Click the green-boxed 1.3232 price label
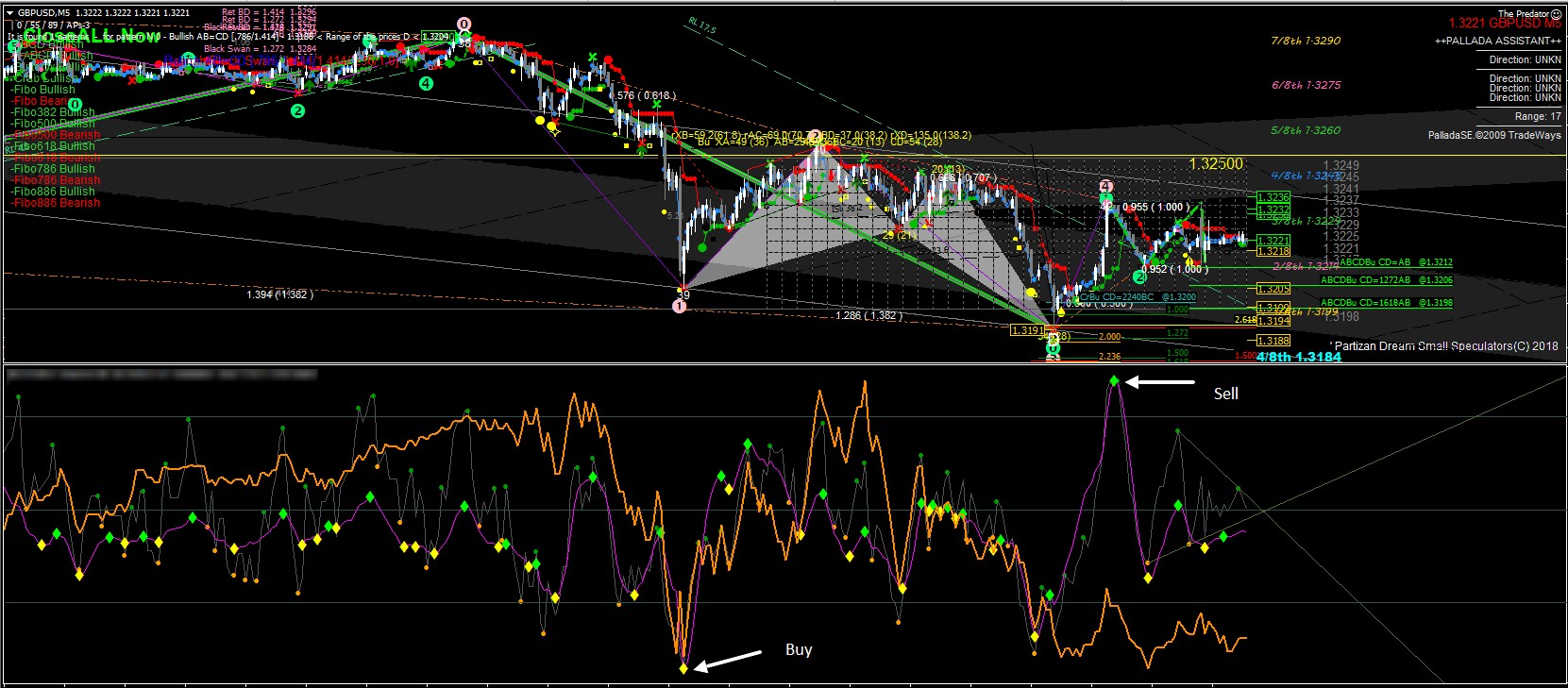The image size is (1568, 688). 1273,210
